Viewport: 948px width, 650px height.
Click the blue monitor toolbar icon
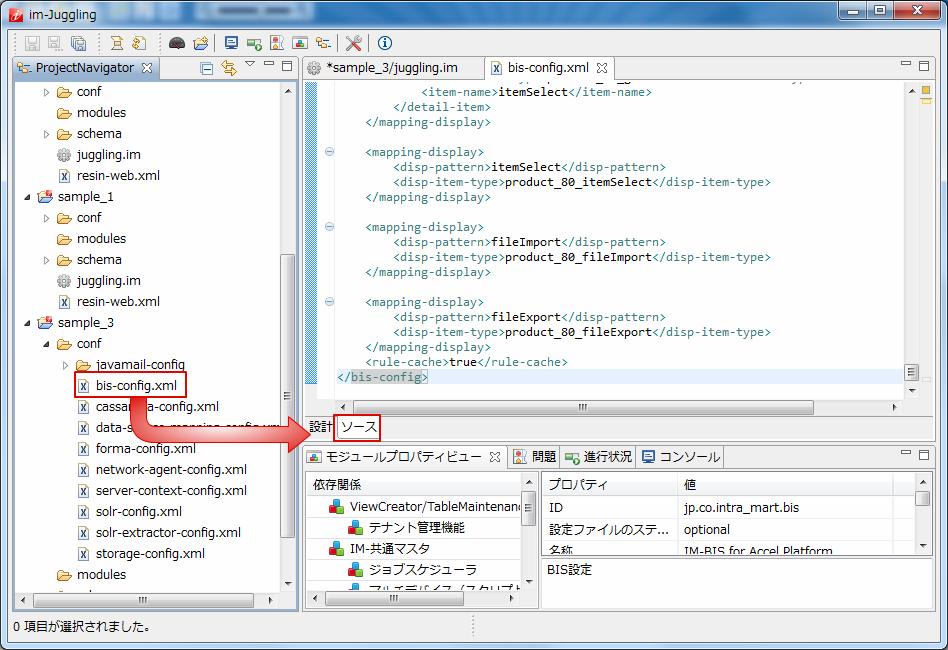click(x=231, y=43)
